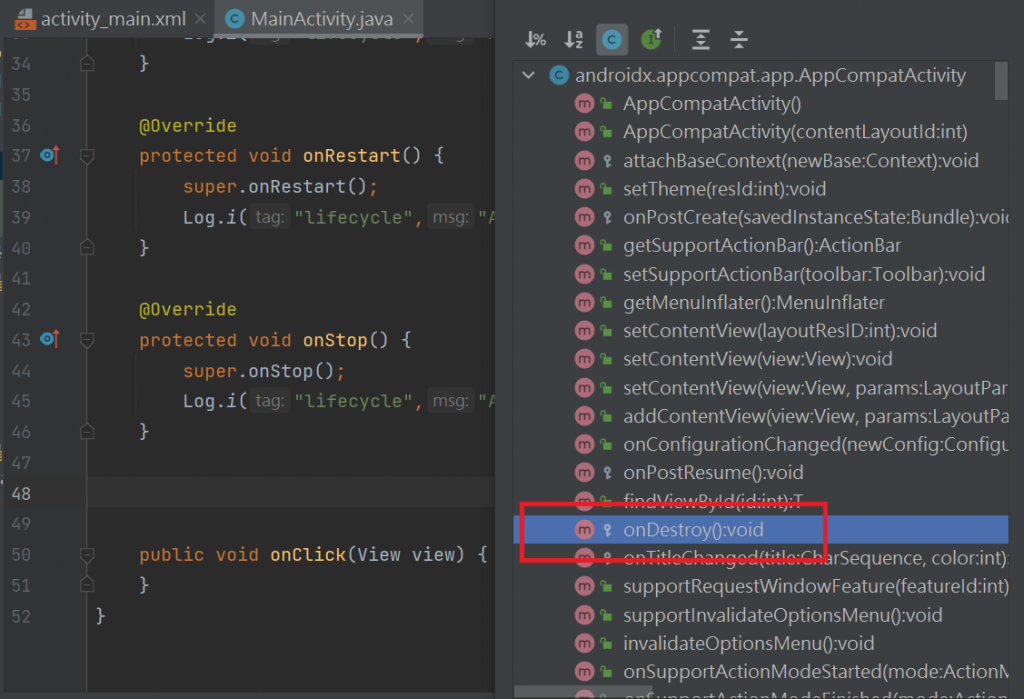Click onRestart method name on line 37
The image size is (1024, 699).
[x=351, y=155]
